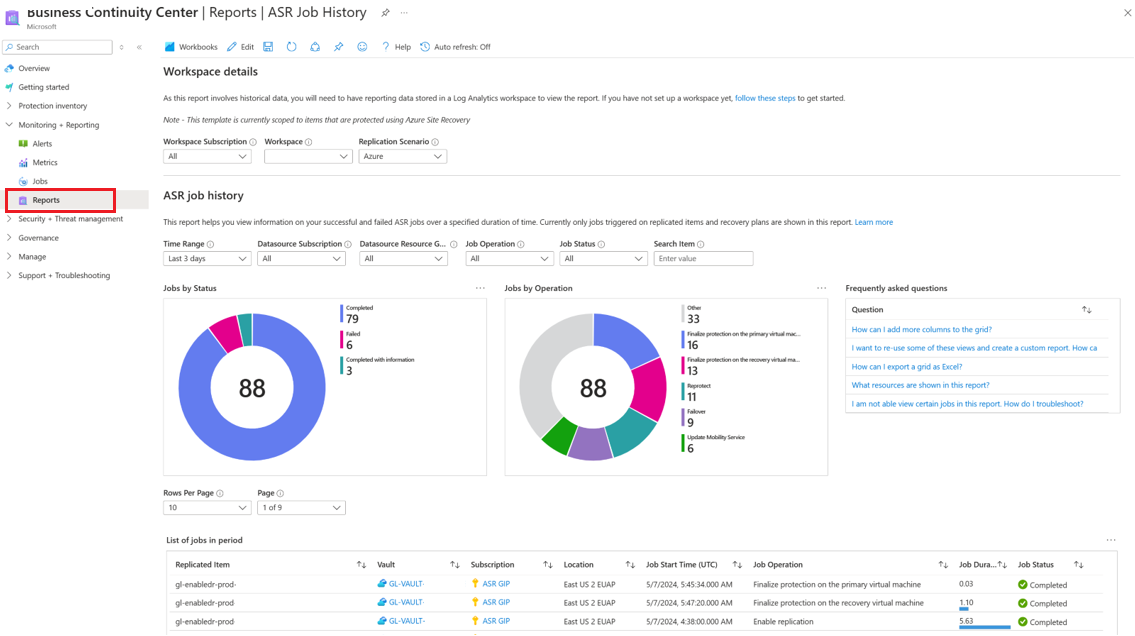The height and width of the screenshot is (636, 1135).
Task: Collapse the sidebar with the double chevron
Action: [x=139, y=47]
